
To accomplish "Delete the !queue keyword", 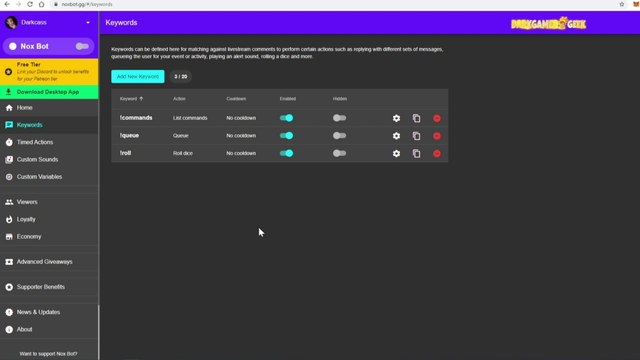I will coord(437,136).
